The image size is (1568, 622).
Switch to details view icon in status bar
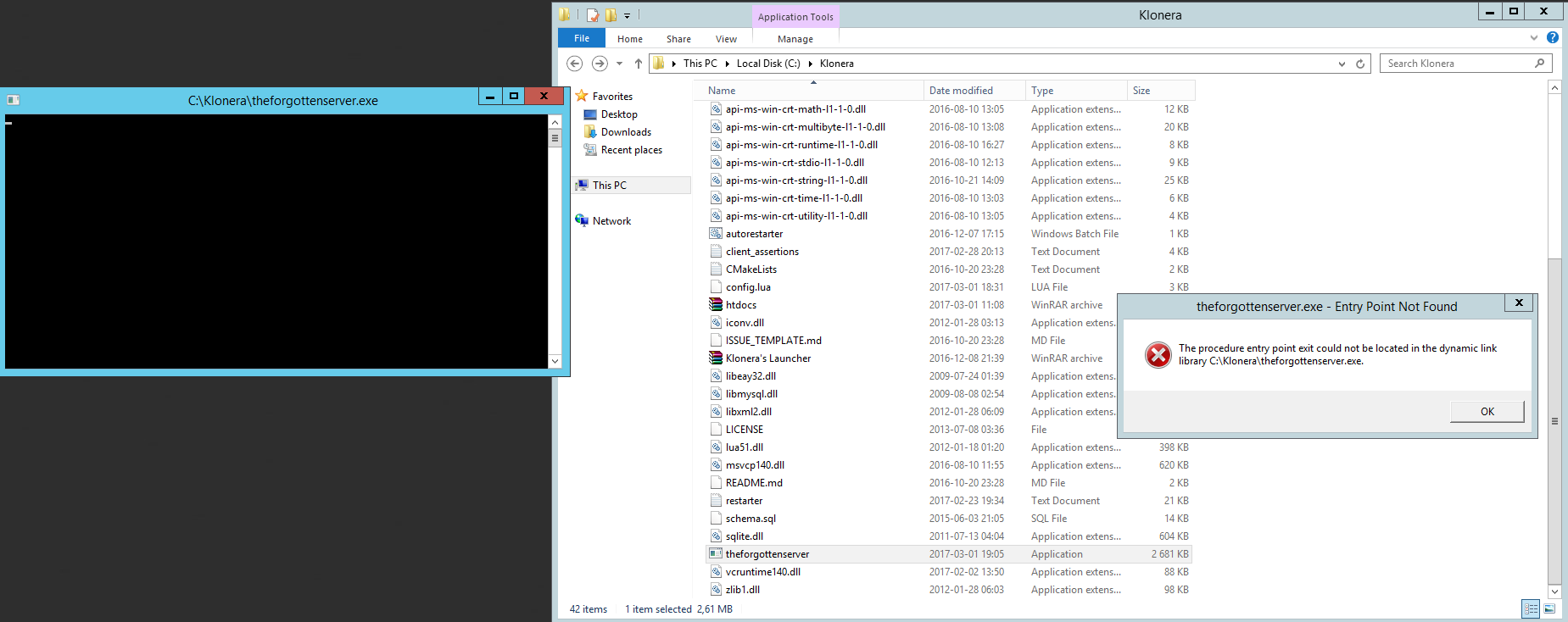click(1531, 609)
